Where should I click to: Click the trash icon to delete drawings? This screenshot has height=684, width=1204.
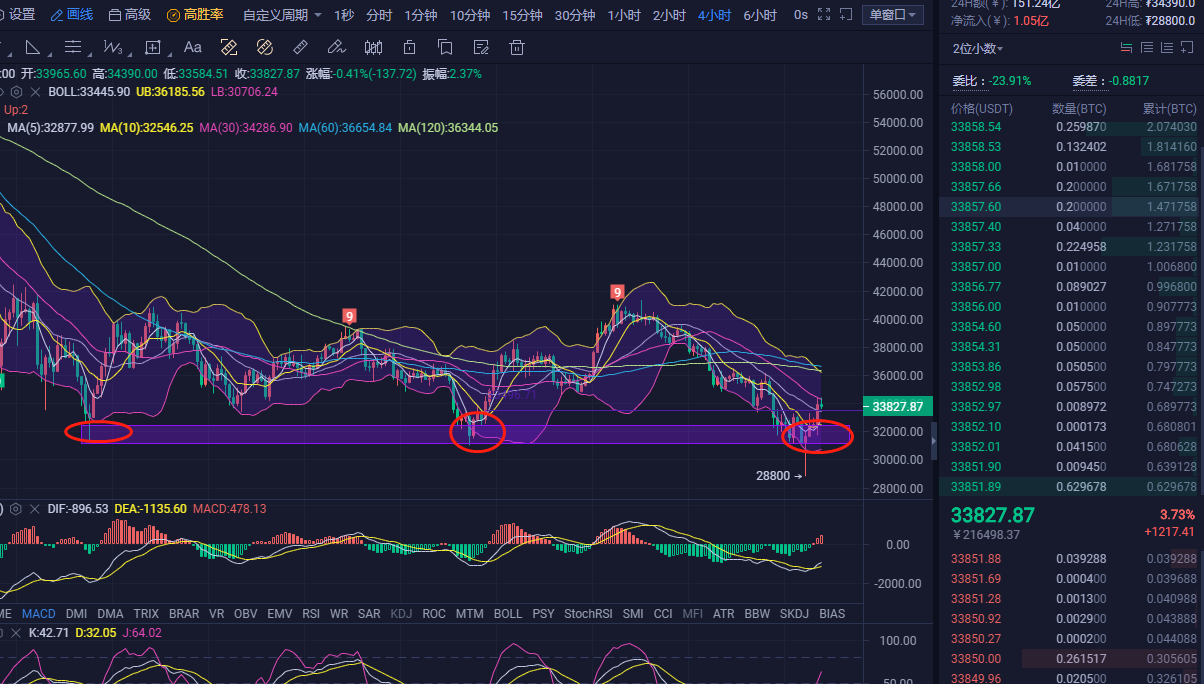pyautogui.click(x=517, y=47)
